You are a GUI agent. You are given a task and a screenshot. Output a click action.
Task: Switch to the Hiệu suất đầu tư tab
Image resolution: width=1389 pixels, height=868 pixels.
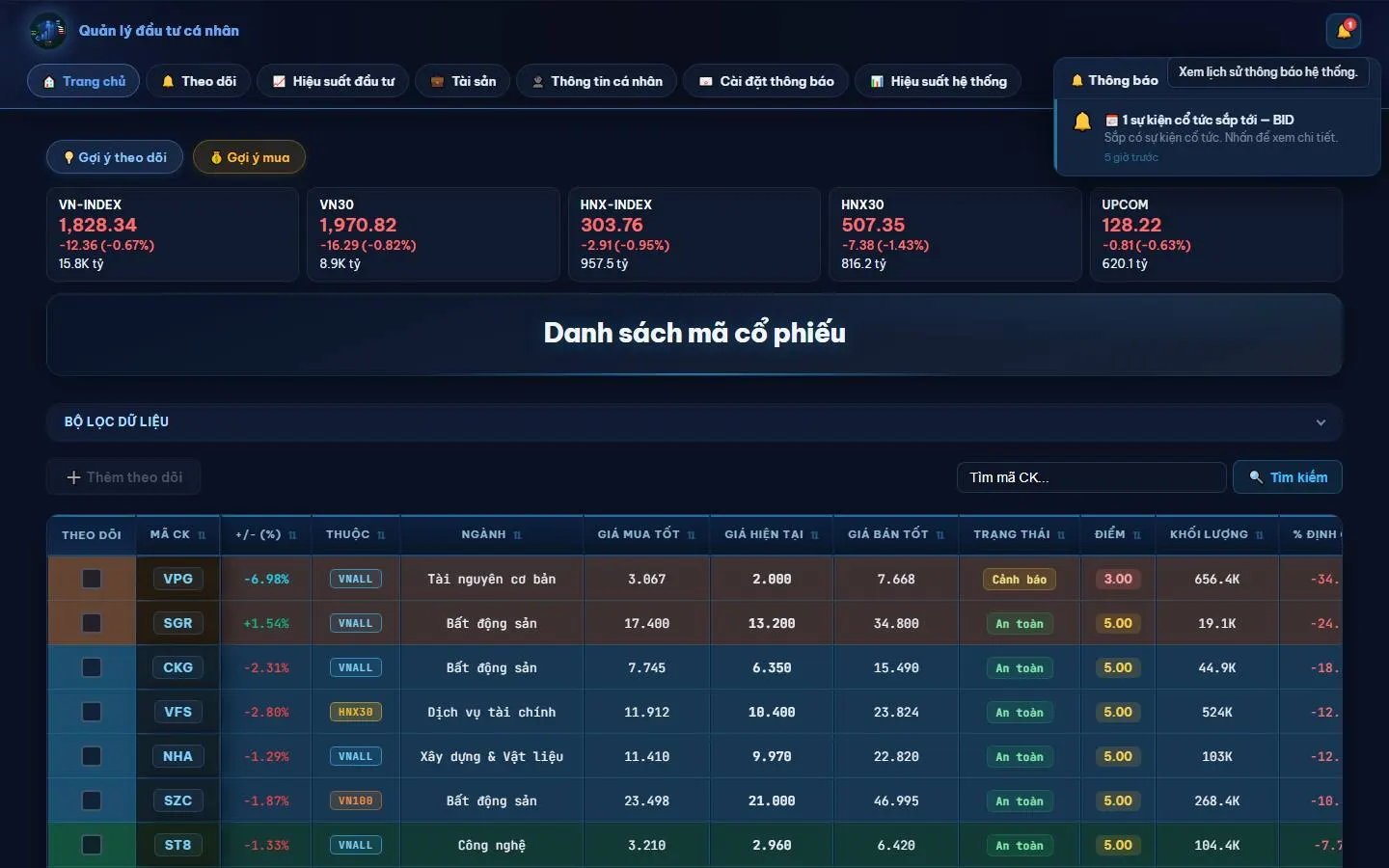(x=333, y=81)
